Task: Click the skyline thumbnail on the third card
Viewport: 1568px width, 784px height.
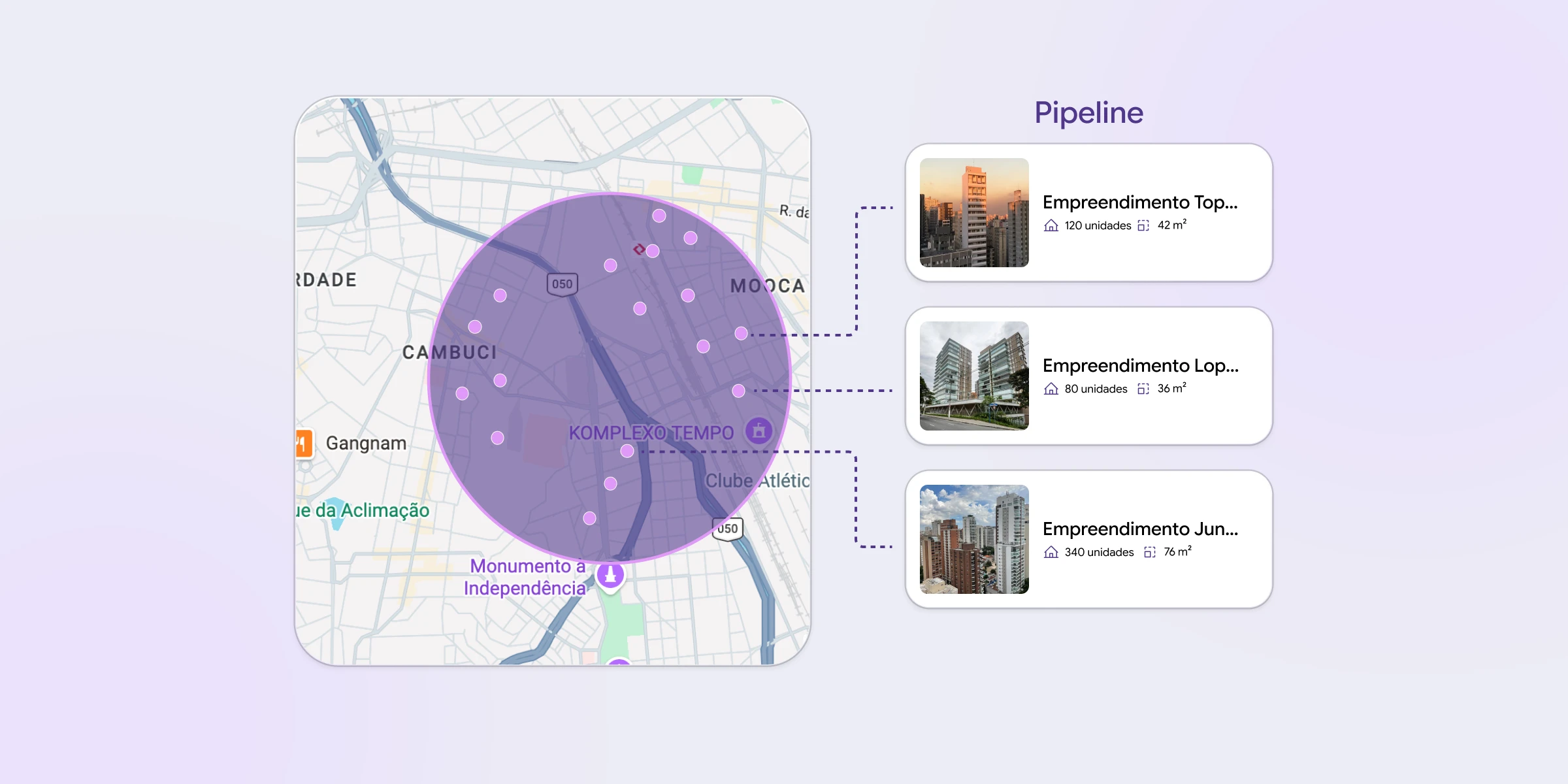Action: tap(974, 539)
